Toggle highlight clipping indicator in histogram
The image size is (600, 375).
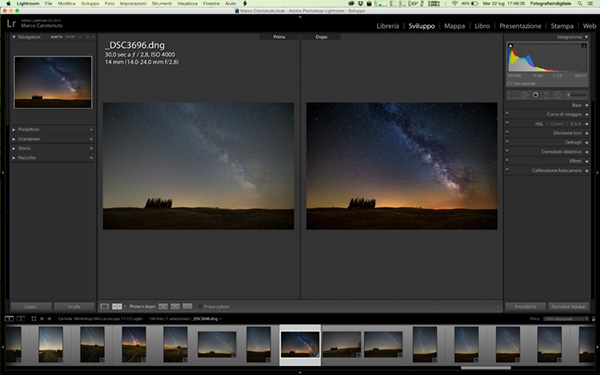(x=584, y=46)
